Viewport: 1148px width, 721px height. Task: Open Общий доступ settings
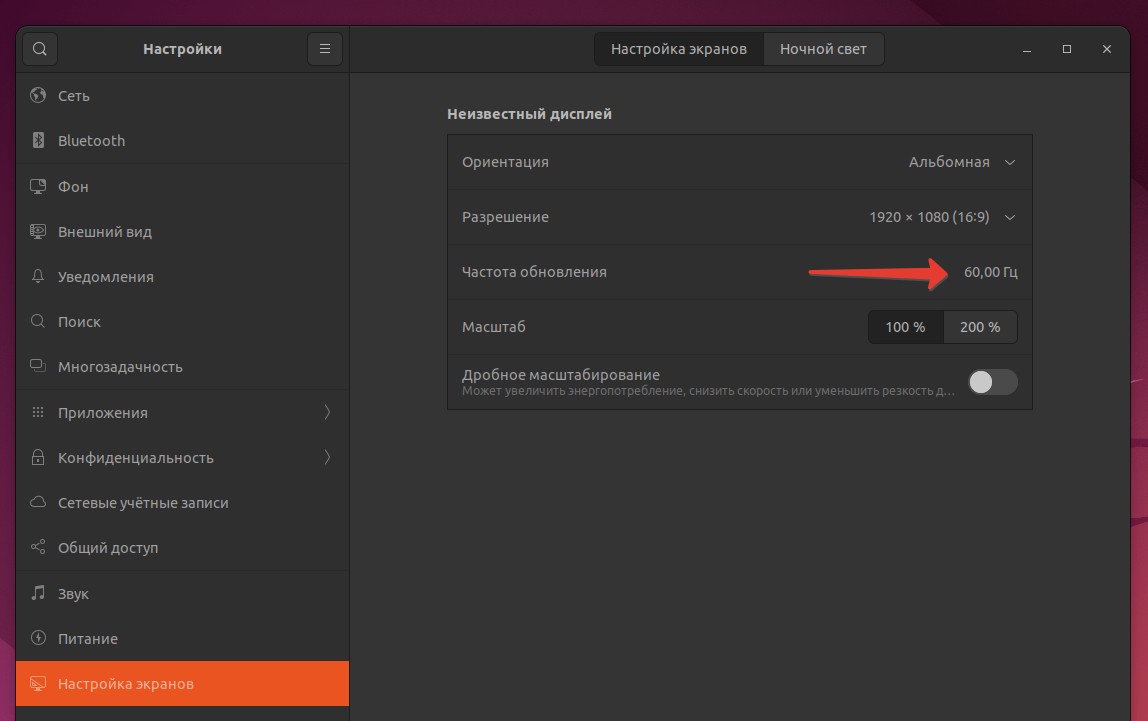tap(182, 548)
